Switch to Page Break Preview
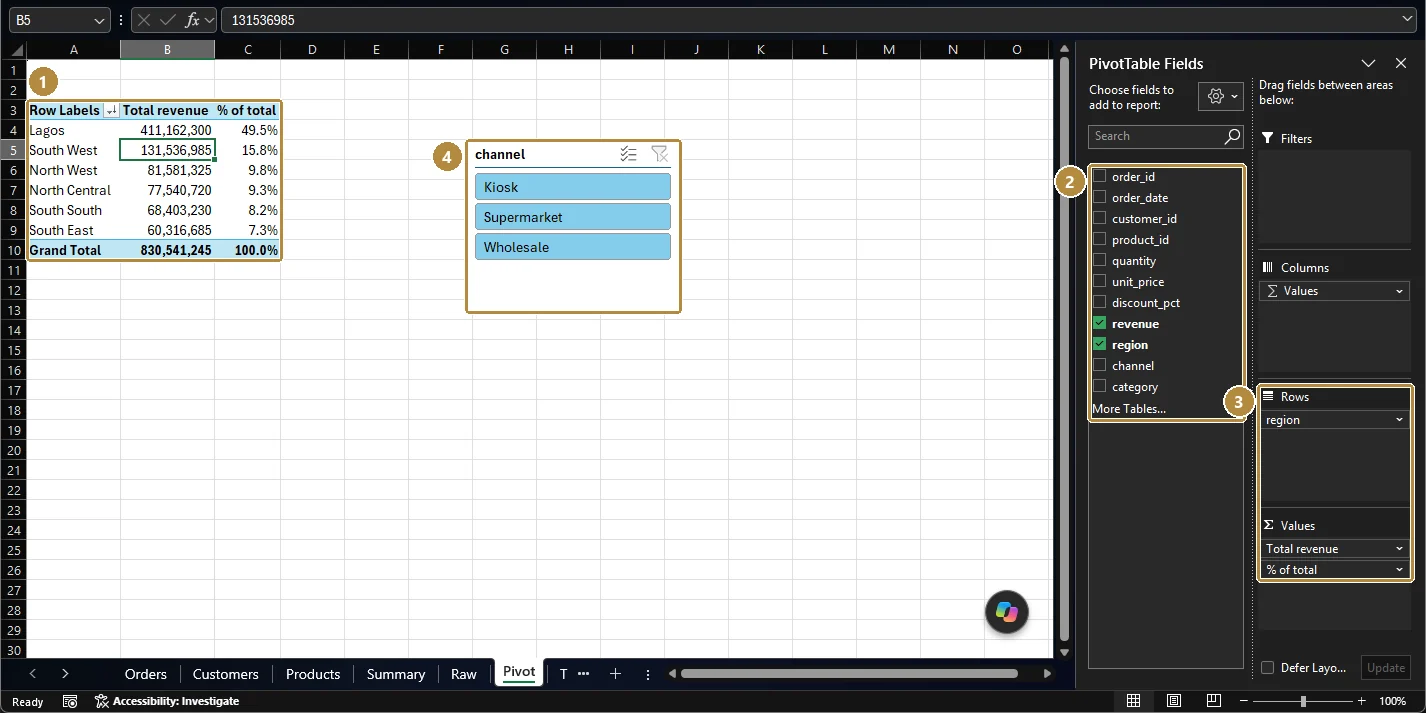The image size is (1426, 713). (1213, 701)
